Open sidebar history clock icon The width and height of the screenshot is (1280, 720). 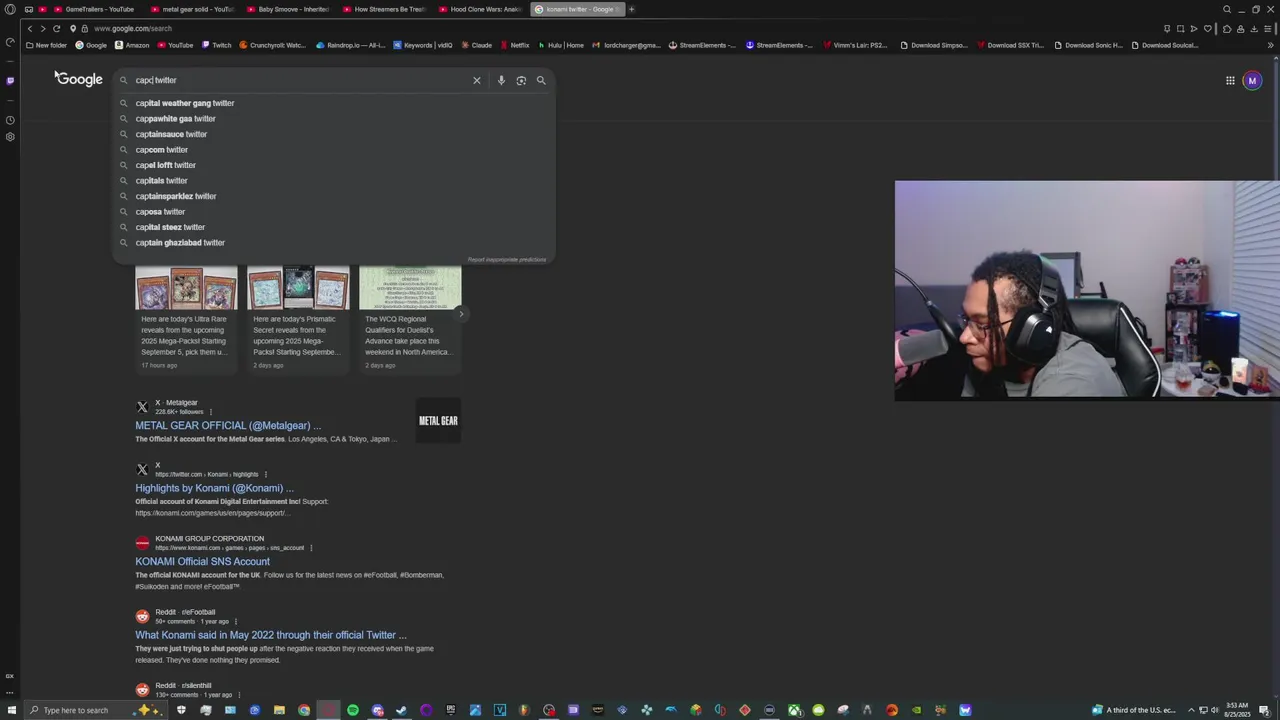10,120
